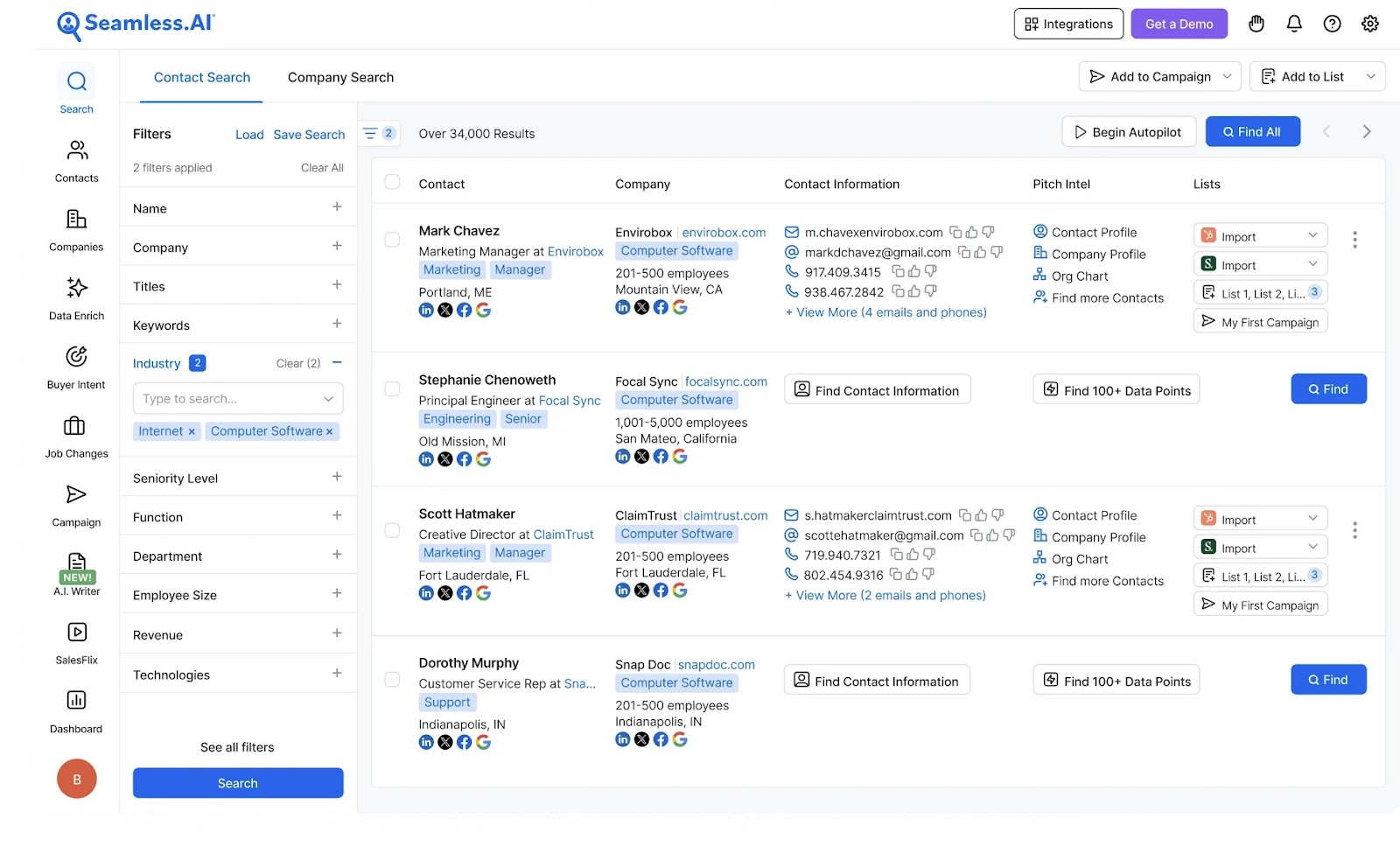Switch to the Contact Search tab
1400x846 pixels.
coord(202,77)
